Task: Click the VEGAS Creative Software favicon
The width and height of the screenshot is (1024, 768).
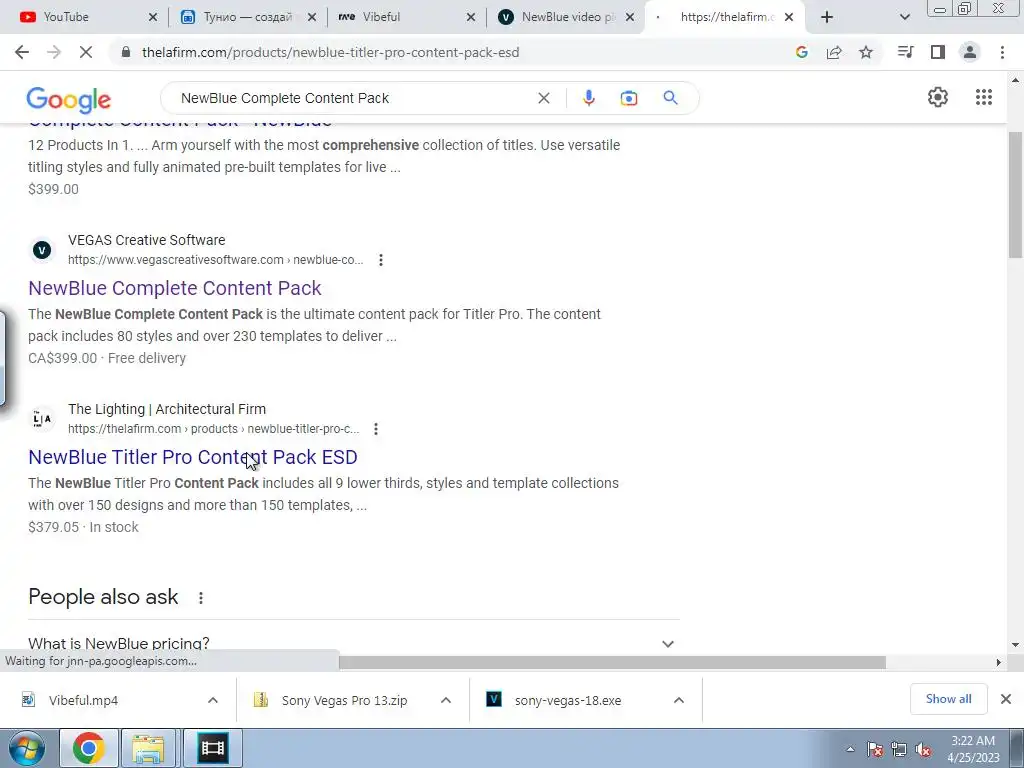Action: pos(42,250)
